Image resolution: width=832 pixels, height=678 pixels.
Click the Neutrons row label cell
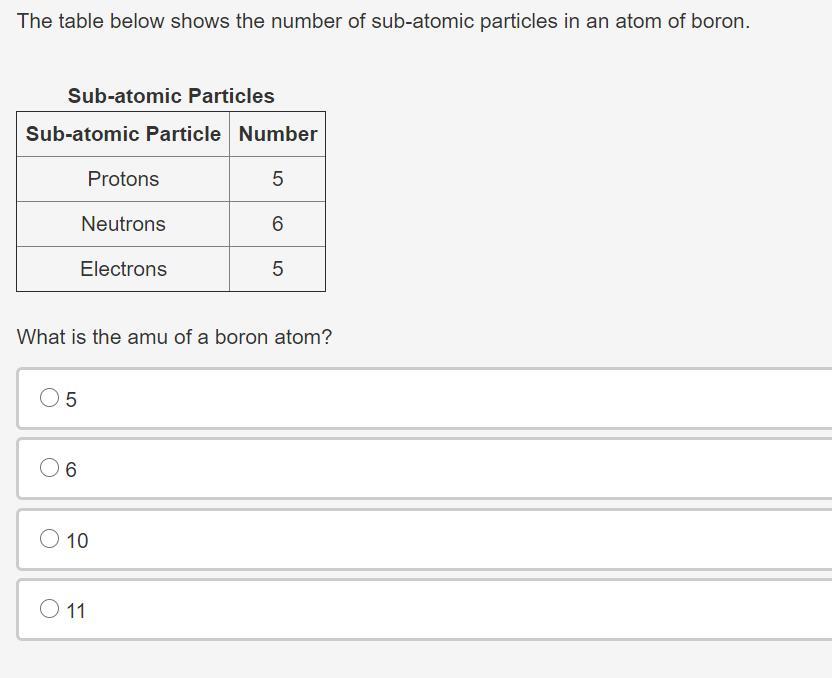pyautogui.click(x=123, y=224)
